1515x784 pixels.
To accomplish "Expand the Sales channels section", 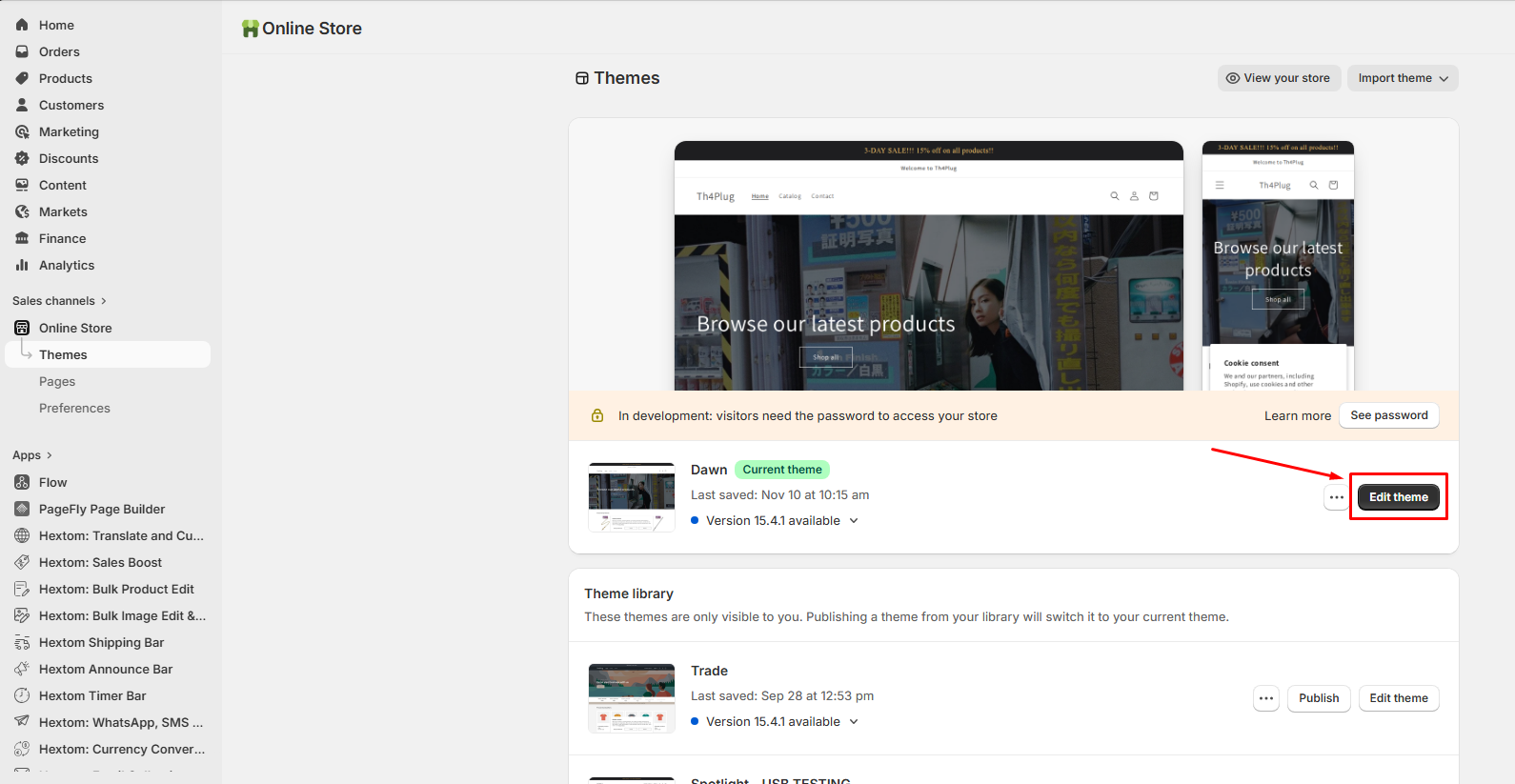I will pyautogui.click(x=59, y=301).
